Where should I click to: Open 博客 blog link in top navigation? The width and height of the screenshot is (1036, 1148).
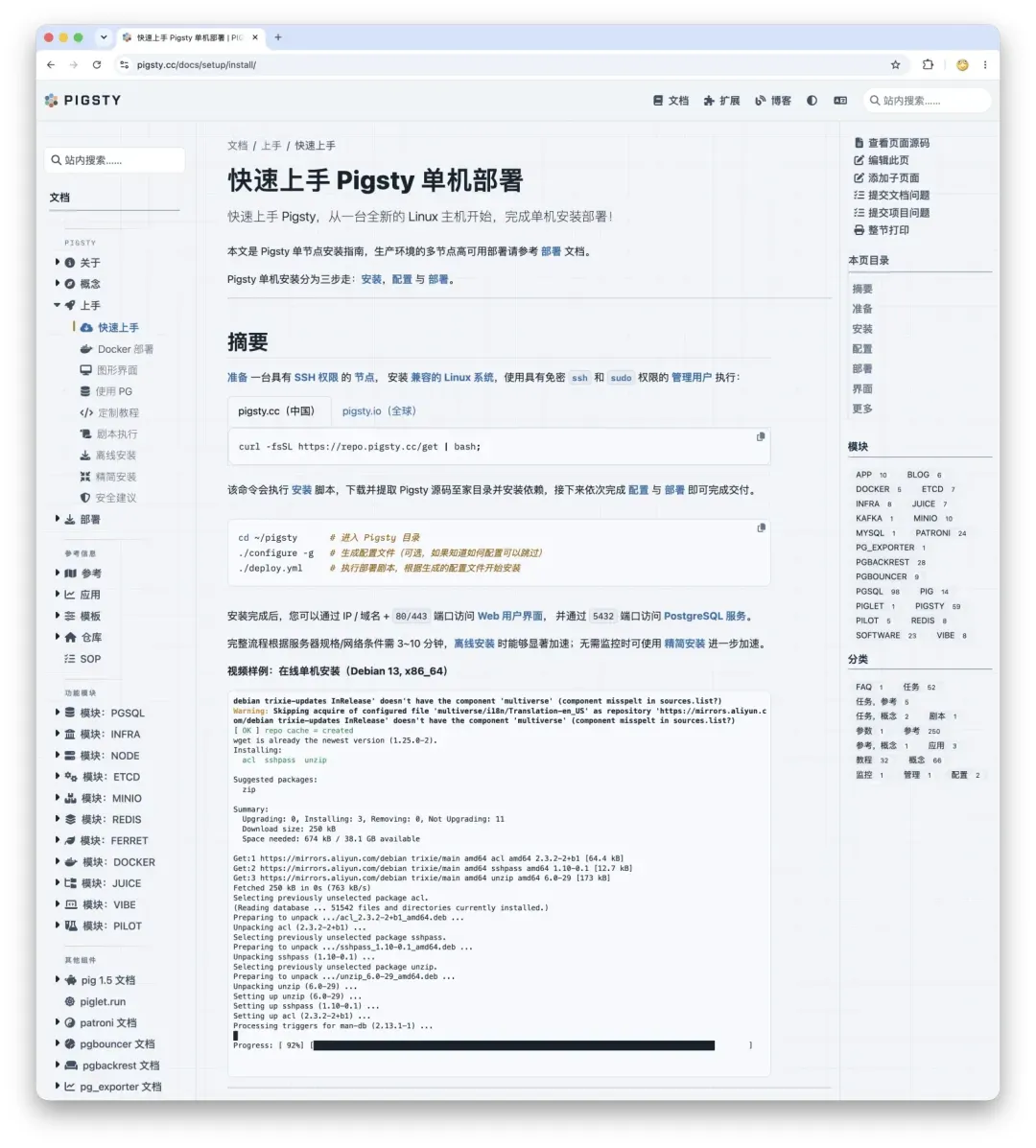(x=772, y=101)
